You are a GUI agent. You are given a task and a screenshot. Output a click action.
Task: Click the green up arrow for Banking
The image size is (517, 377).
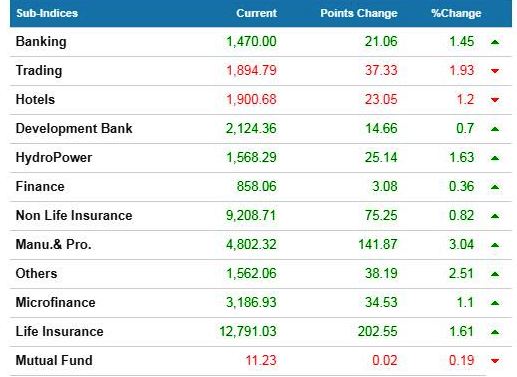coord(495,42)
